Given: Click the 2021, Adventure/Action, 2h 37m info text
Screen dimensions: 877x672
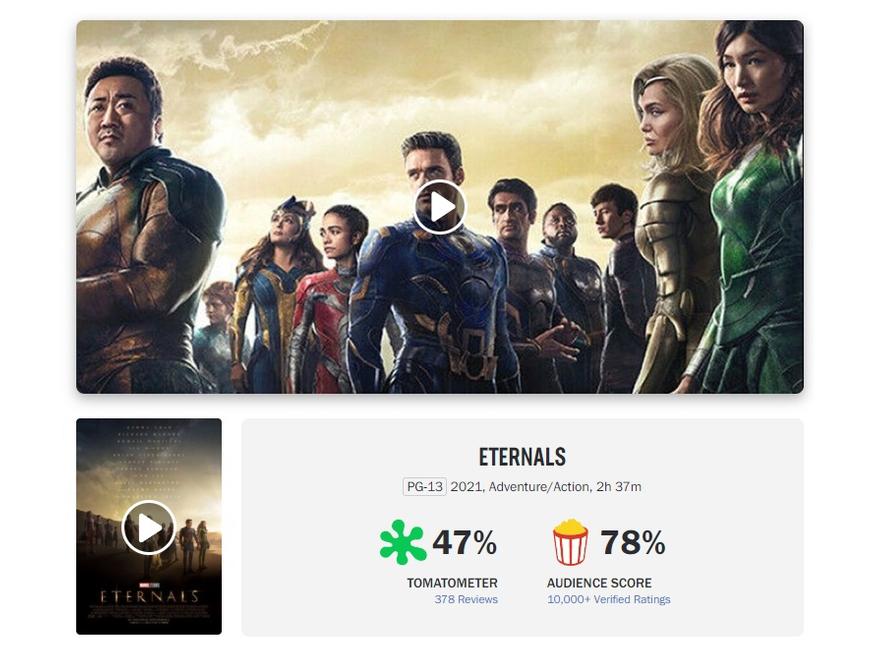Looking at the screenshot, I should 546,487.
